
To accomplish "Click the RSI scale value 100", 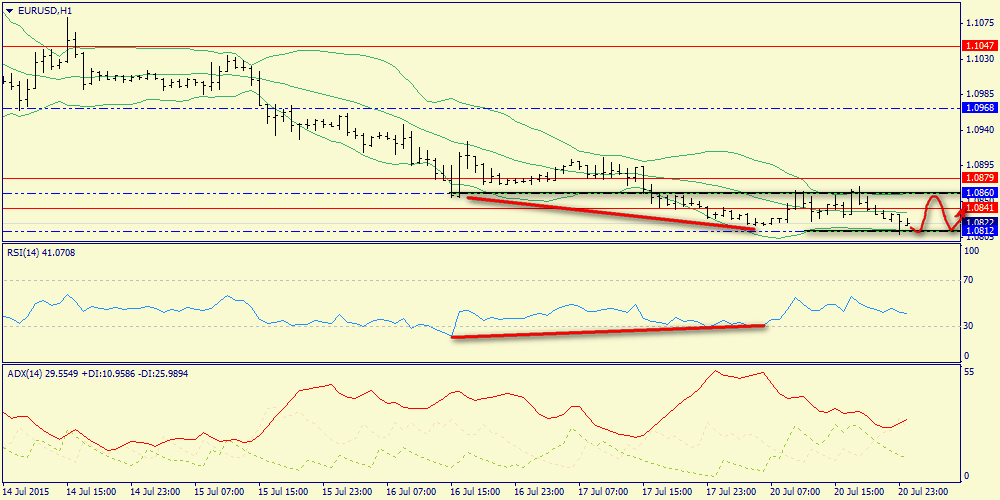I will point(973,252).
